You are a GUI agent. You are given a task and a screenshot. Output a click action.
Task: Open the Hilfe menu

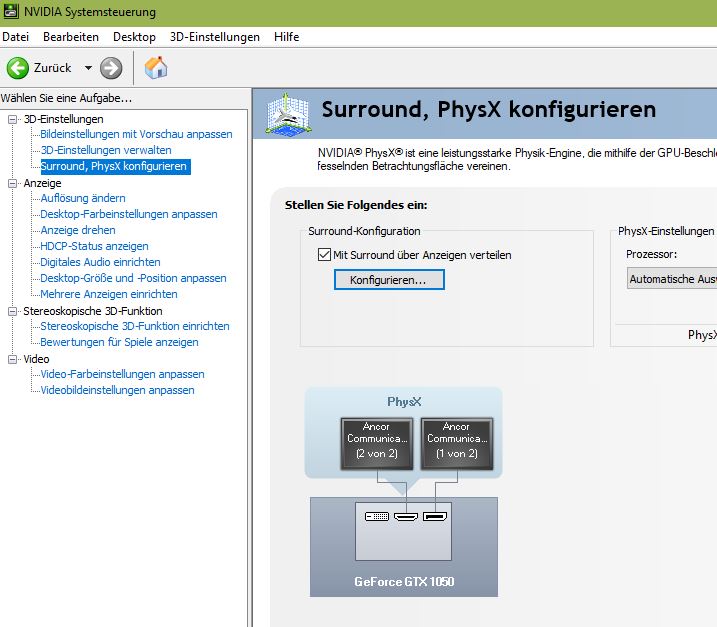point(287,37)
